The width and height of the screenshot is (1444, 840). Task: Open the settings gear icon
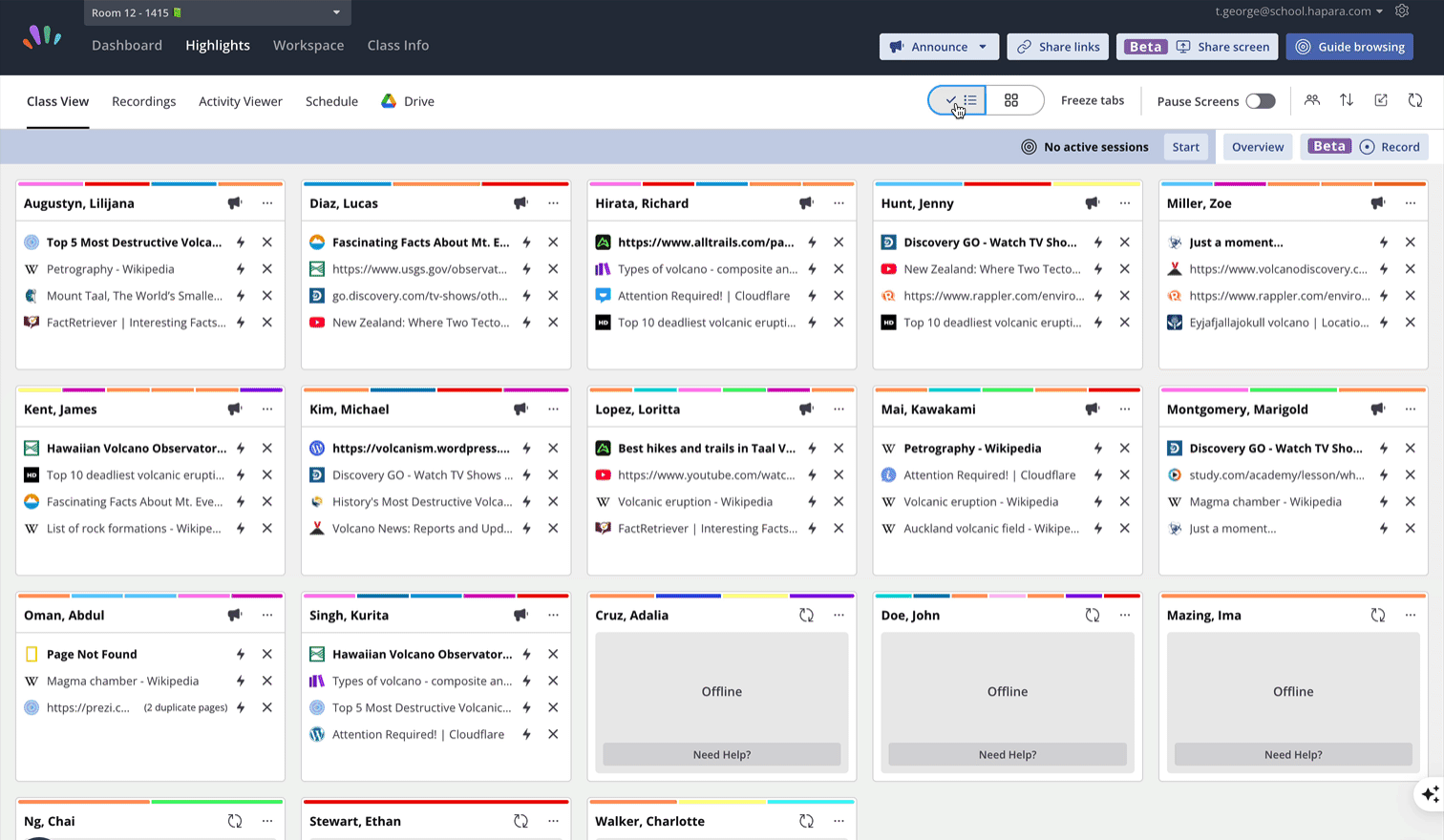coord(1402,11)
